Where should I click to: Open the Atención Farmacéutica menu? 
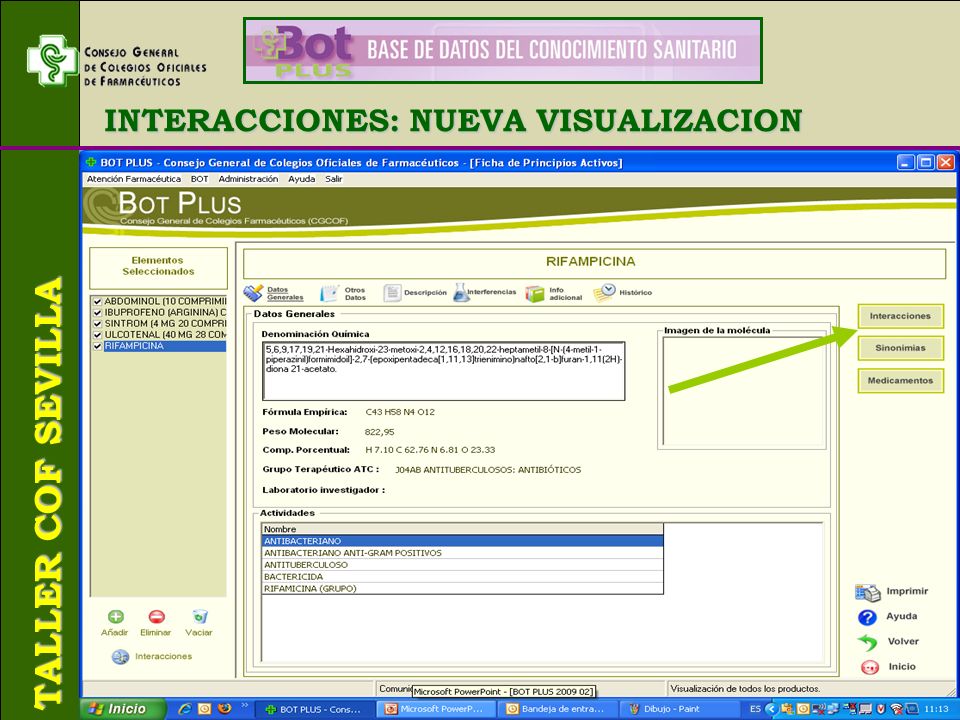(x=133, y=179)
